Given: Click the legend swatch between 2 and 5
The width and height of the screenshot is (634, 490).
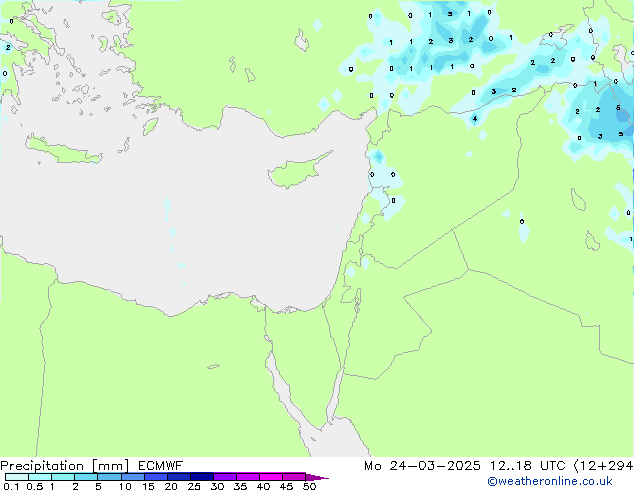Looking at the screenshot, I should (86, 477).
